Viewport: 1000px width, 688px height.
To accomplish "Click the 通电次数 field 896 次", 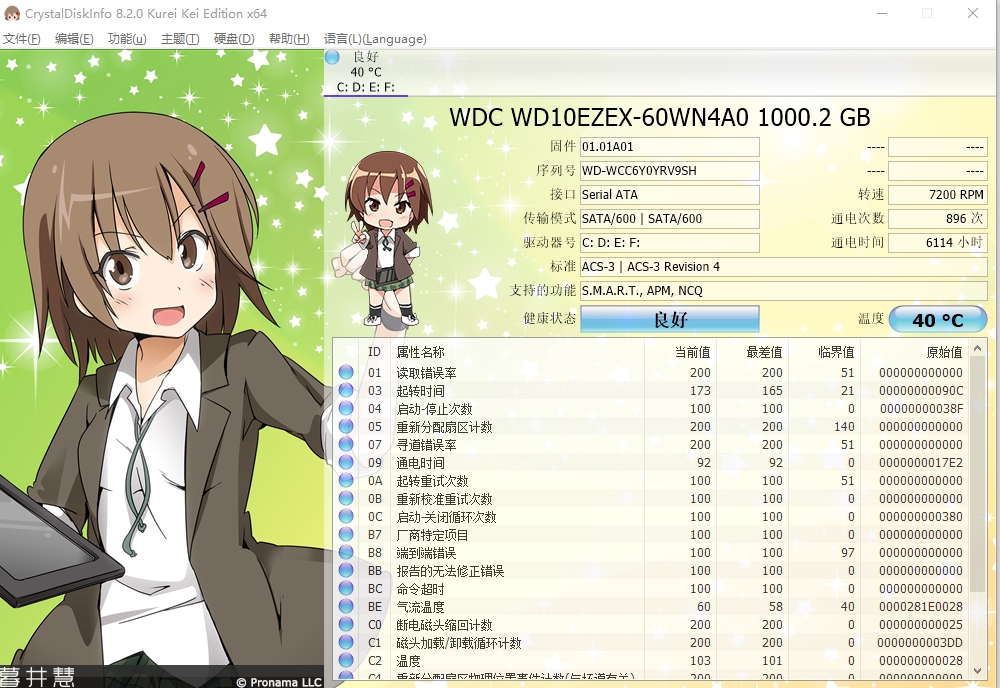I will 938,219.
